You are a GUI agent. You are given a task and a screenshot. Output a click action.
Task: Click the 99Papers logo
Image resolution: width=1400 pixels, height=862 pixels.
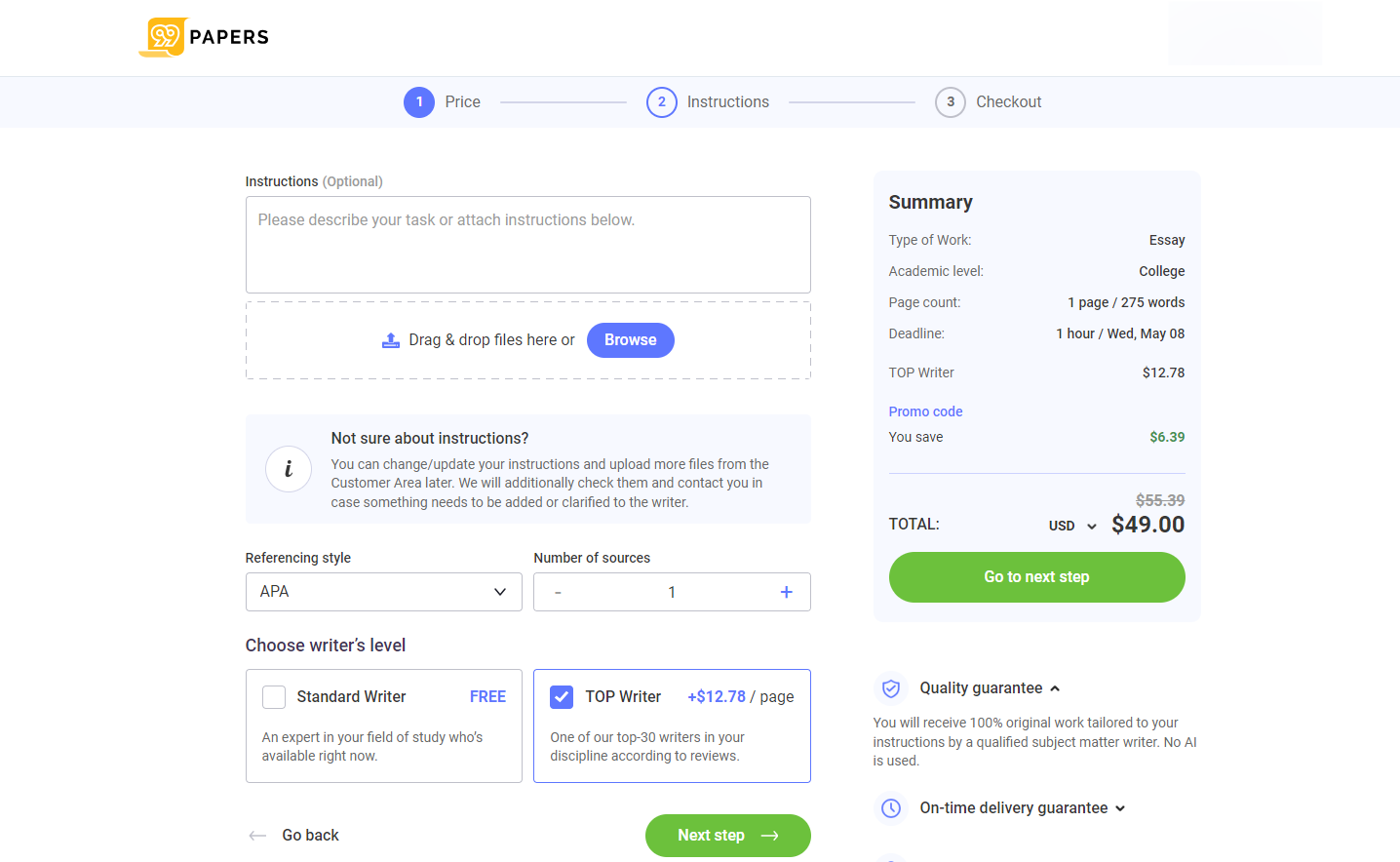coord(204,37)
